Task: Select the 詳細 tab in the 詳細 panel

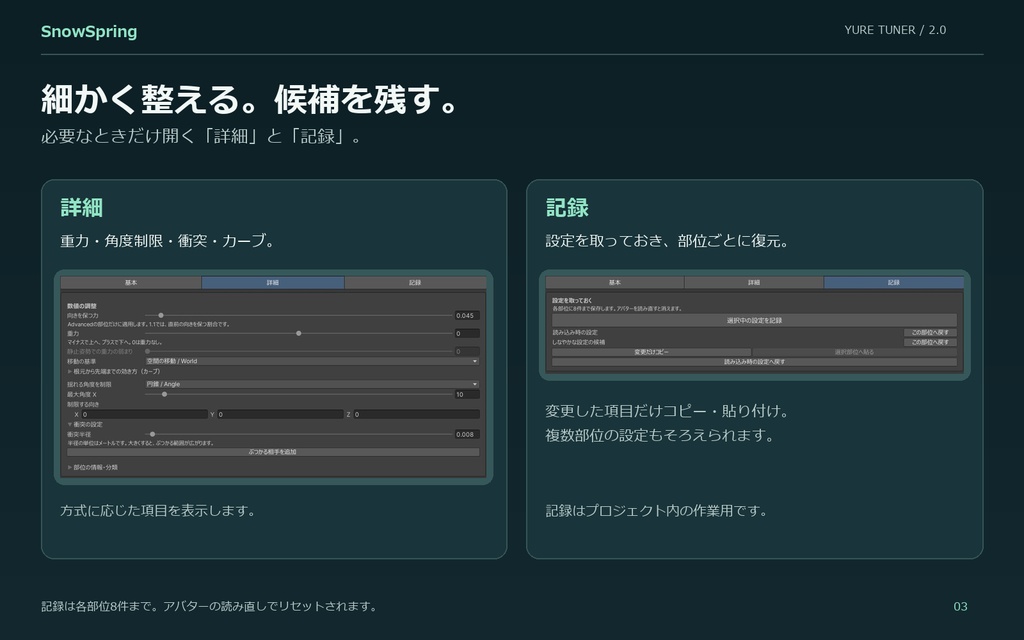Action: pos(273,283)
